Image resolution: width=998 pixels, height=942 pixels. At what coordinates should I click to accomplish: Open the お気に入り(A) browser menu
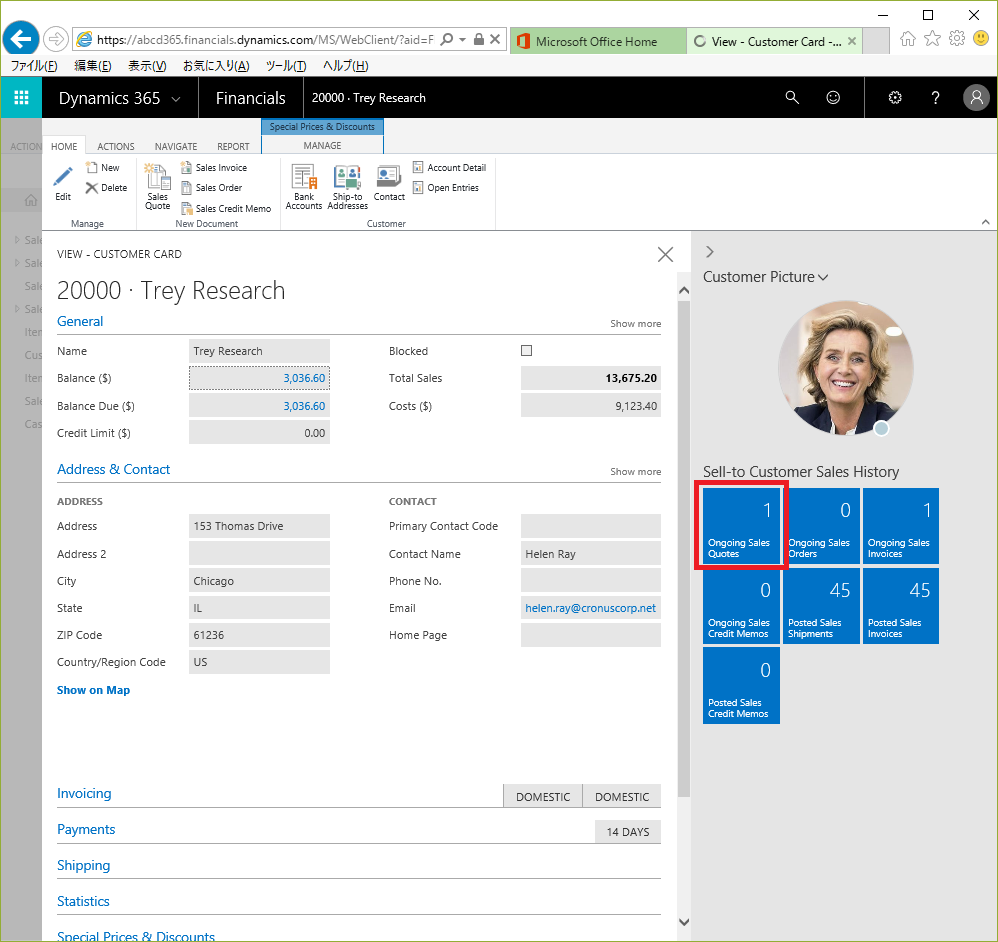216,66
